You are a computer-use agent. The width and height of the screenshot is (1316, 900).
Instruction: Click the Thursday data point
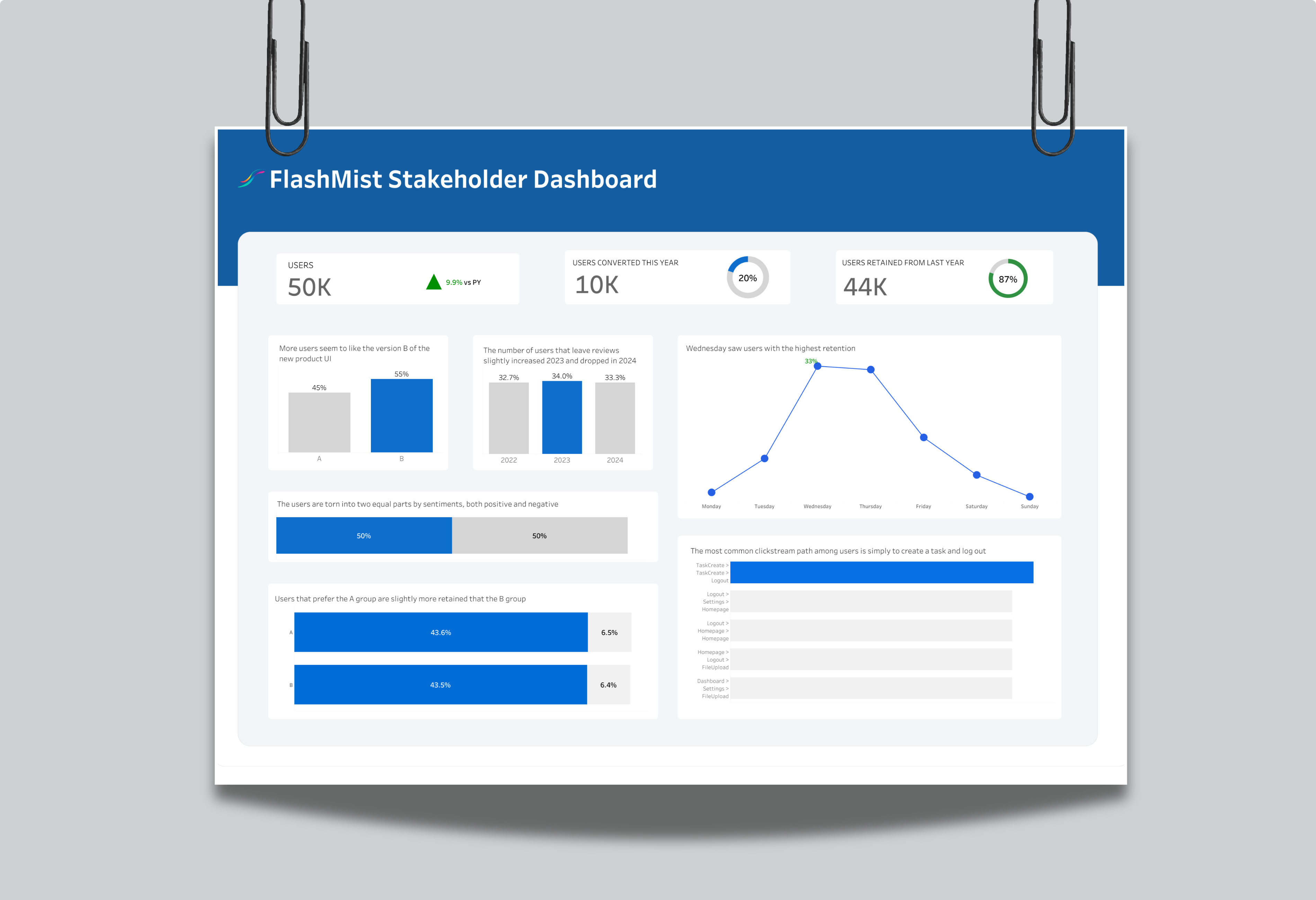871,370
